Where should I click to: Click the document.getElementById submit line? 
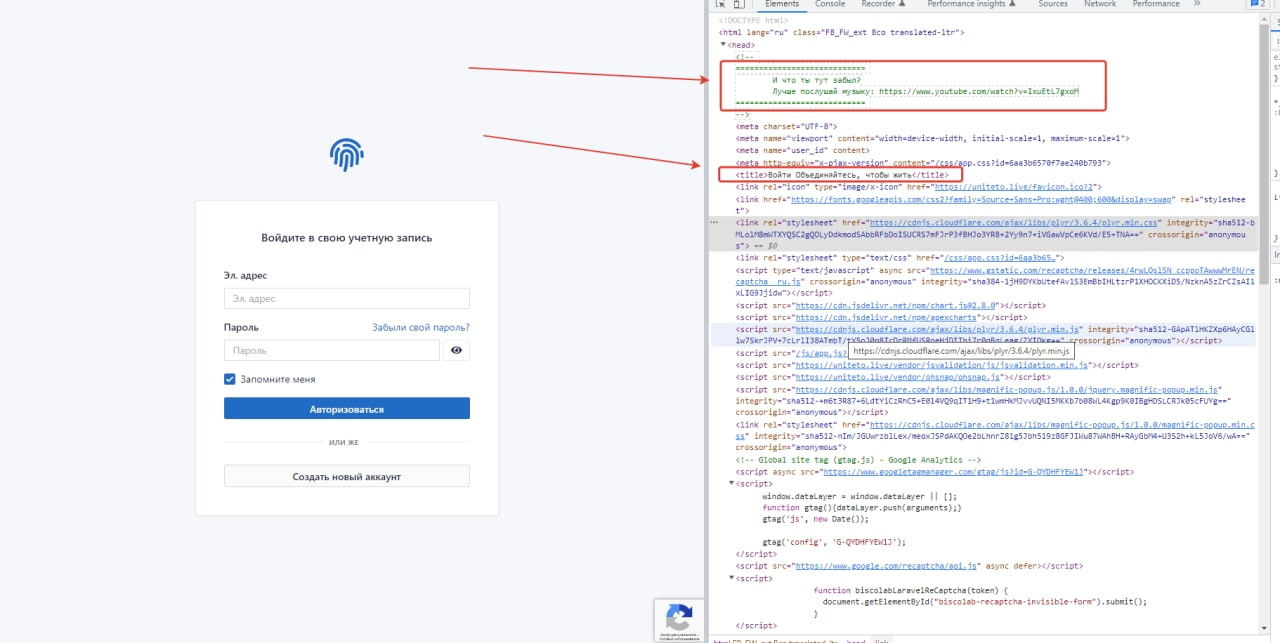pyautogui.click(x=985, y=602)
